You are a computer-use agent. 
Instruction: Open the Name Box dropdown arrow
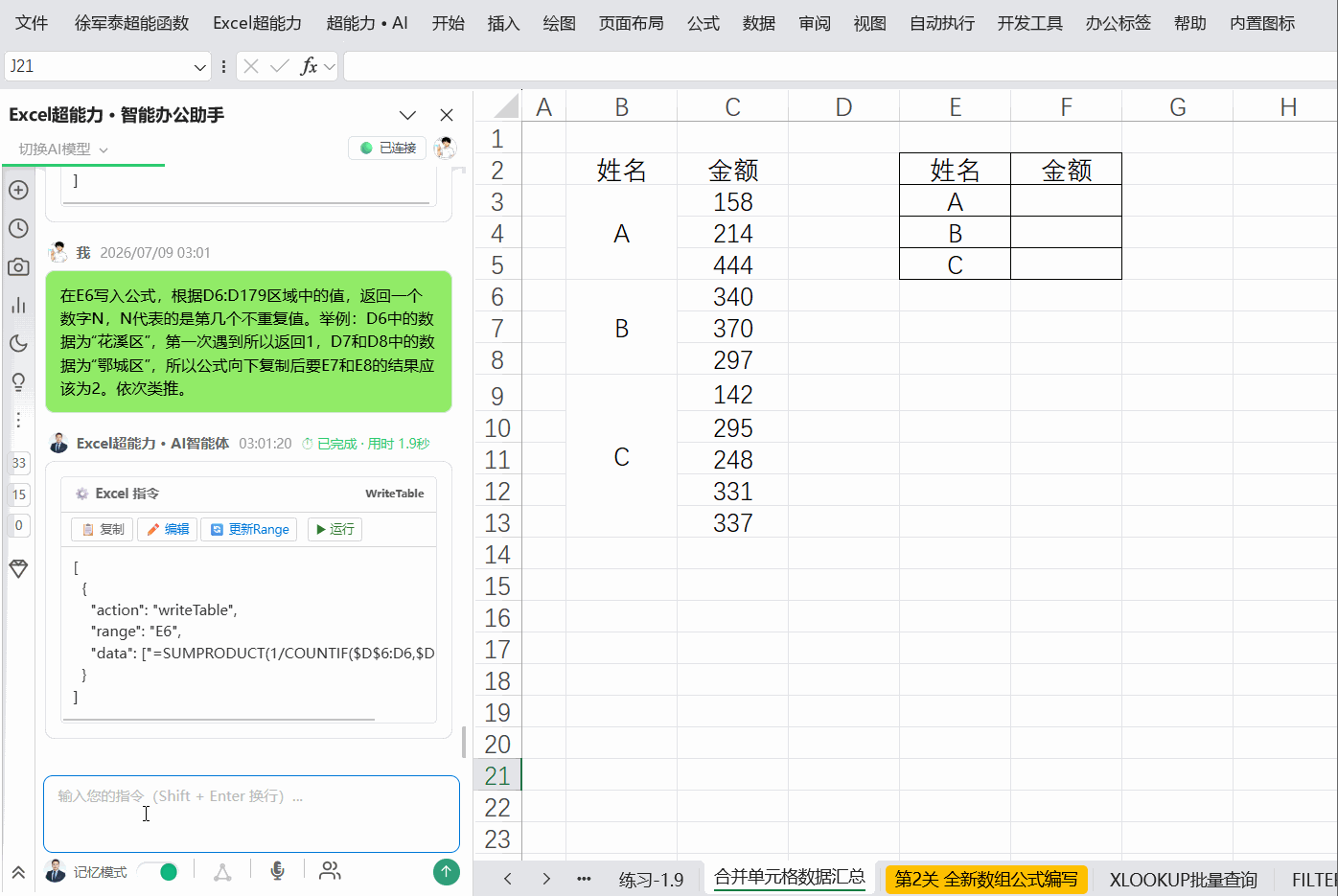point(199,67)
